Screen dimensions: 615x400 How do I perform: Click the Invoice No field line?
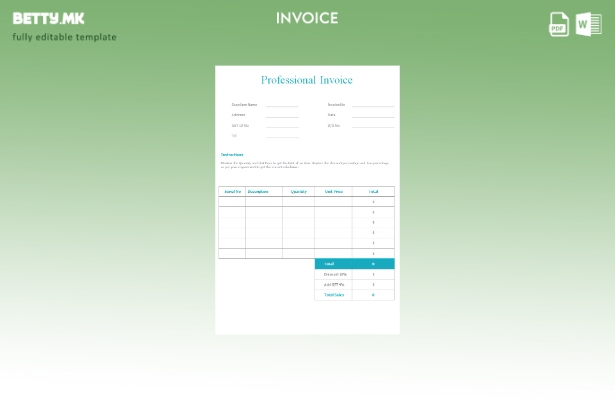[372, 104]
